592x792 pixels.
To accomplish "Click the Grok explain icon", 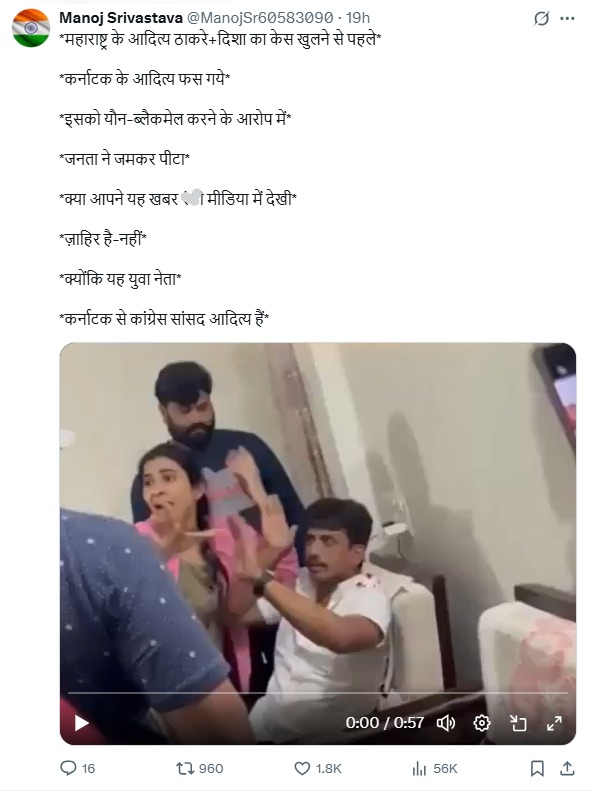I will (x=541, y=19).
